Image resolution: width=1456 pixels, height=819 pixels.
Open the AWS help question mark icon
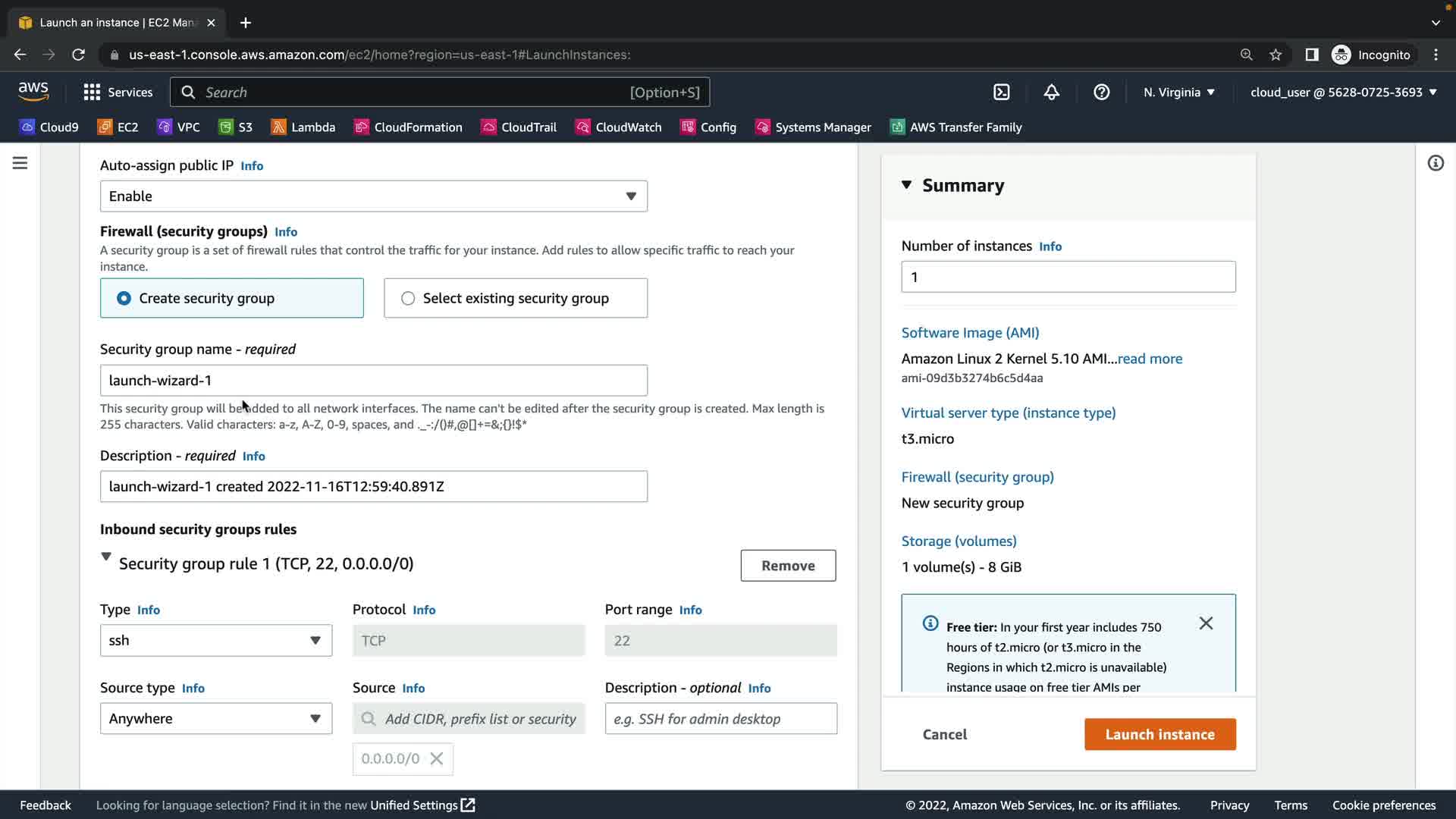coord(1101,93)
